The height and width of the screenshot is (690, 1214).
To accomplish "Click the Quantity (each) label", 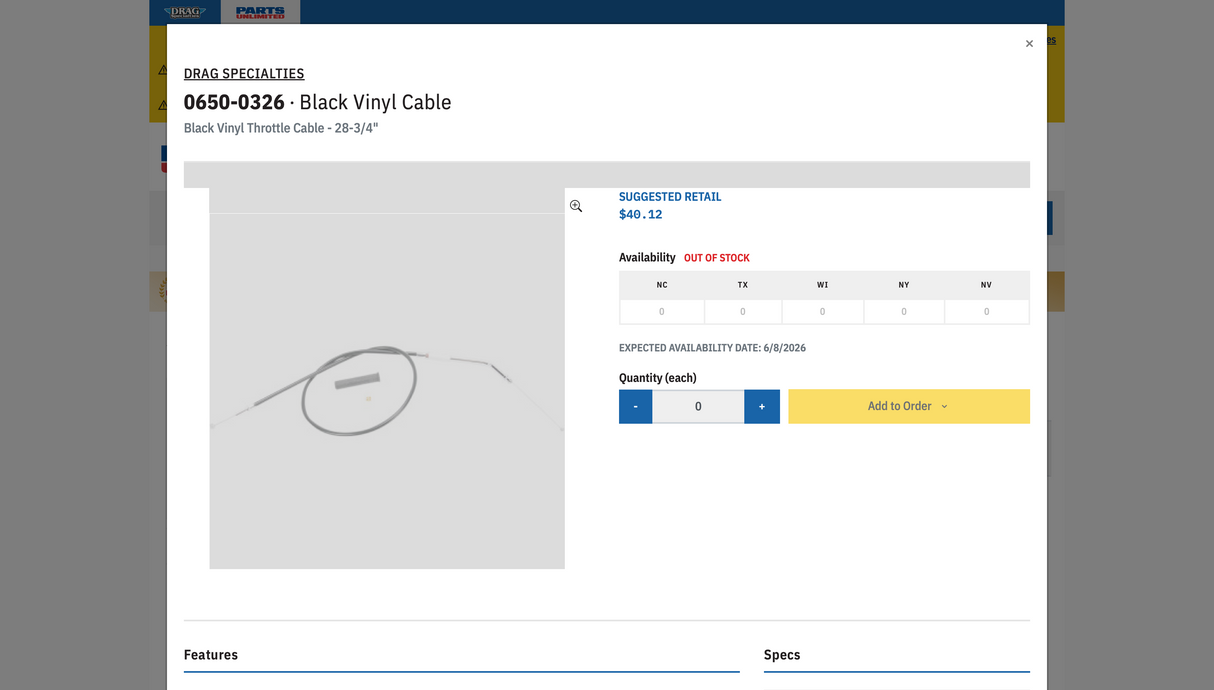I will [x=658, y=378].
